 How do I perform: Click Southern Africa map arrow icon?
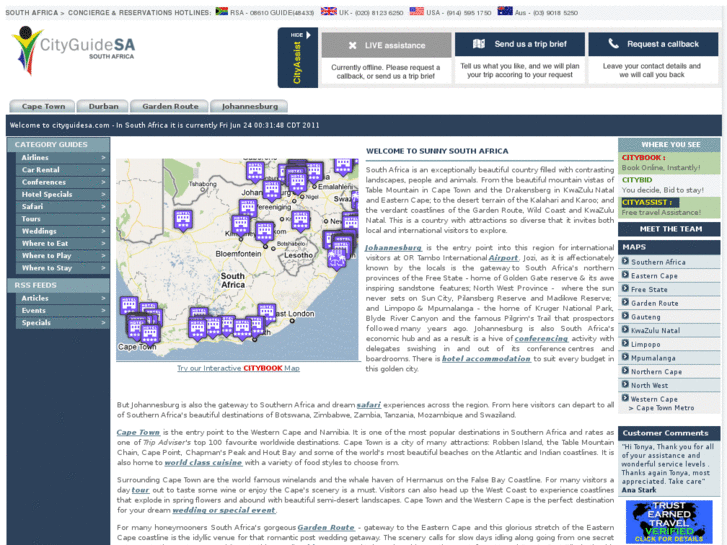tap(625, 261)
